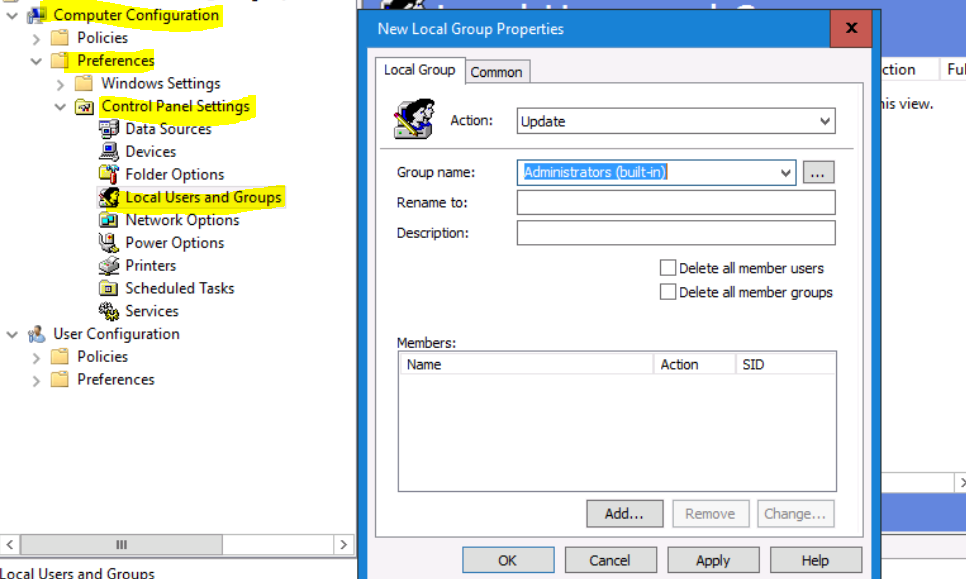
Task: Apply the local group changes
Action: click(713, 560)
